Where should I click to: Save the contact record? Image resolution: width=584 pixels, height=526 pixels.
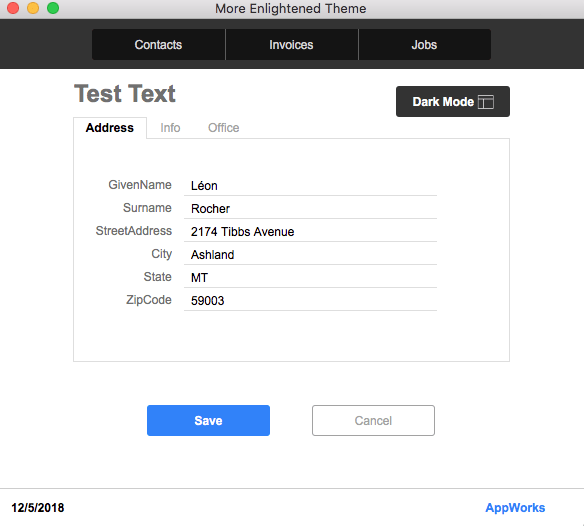pos(208,421)
